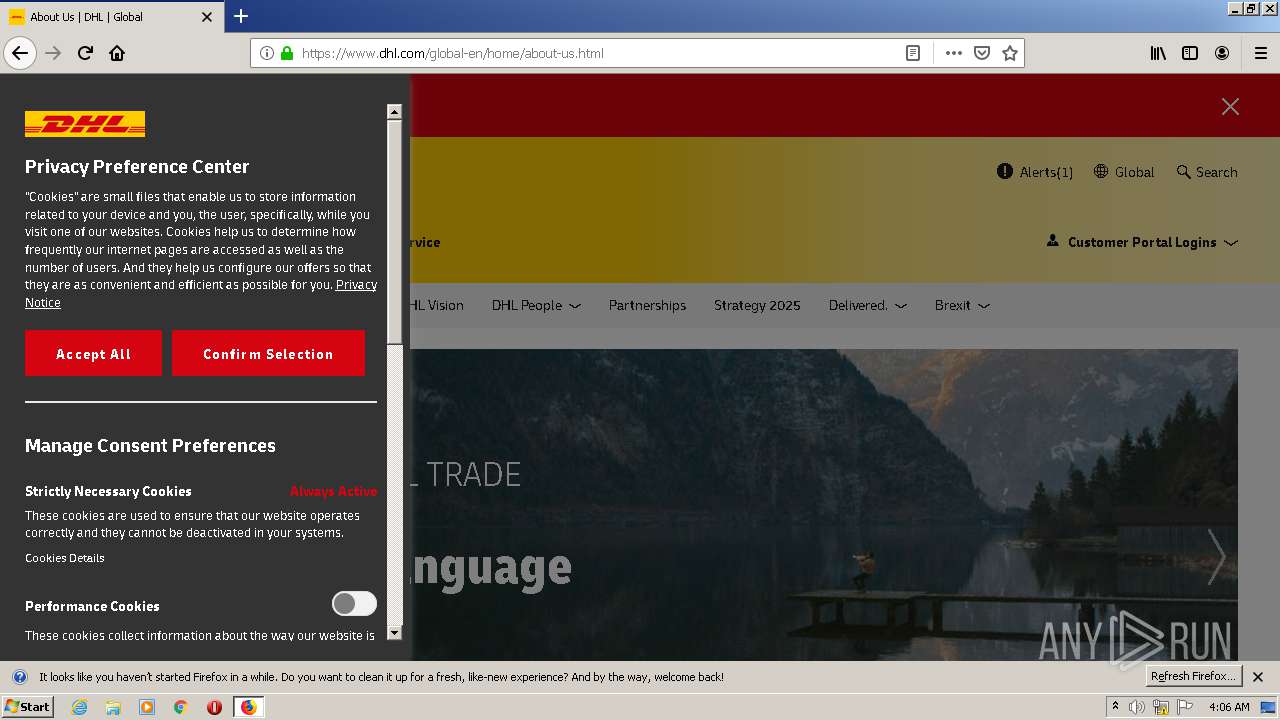
Task: Click the volume tray icon
Action: click(x=1137, y=707)
